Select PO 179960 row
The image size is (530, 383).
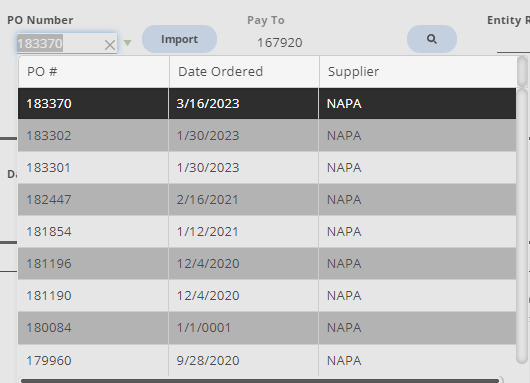pos(267,360)
